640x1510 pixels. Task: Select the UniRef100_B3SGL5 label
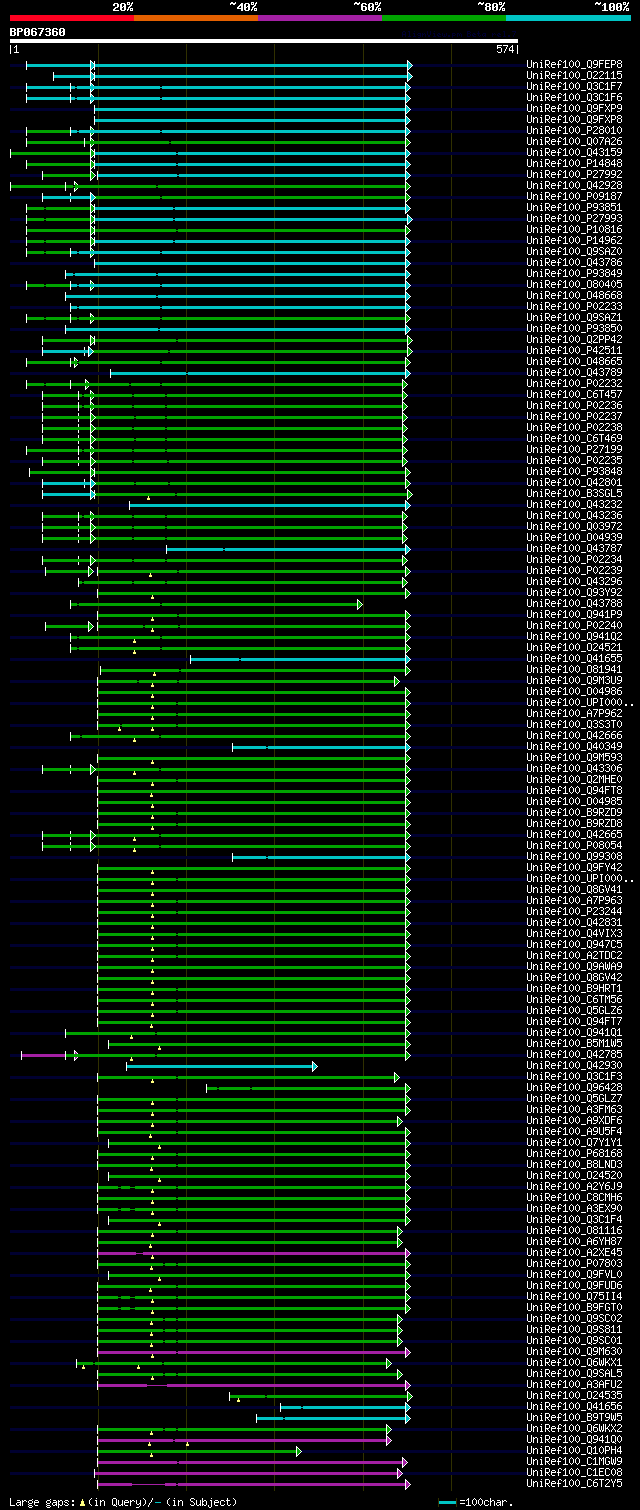coord(573,494)
